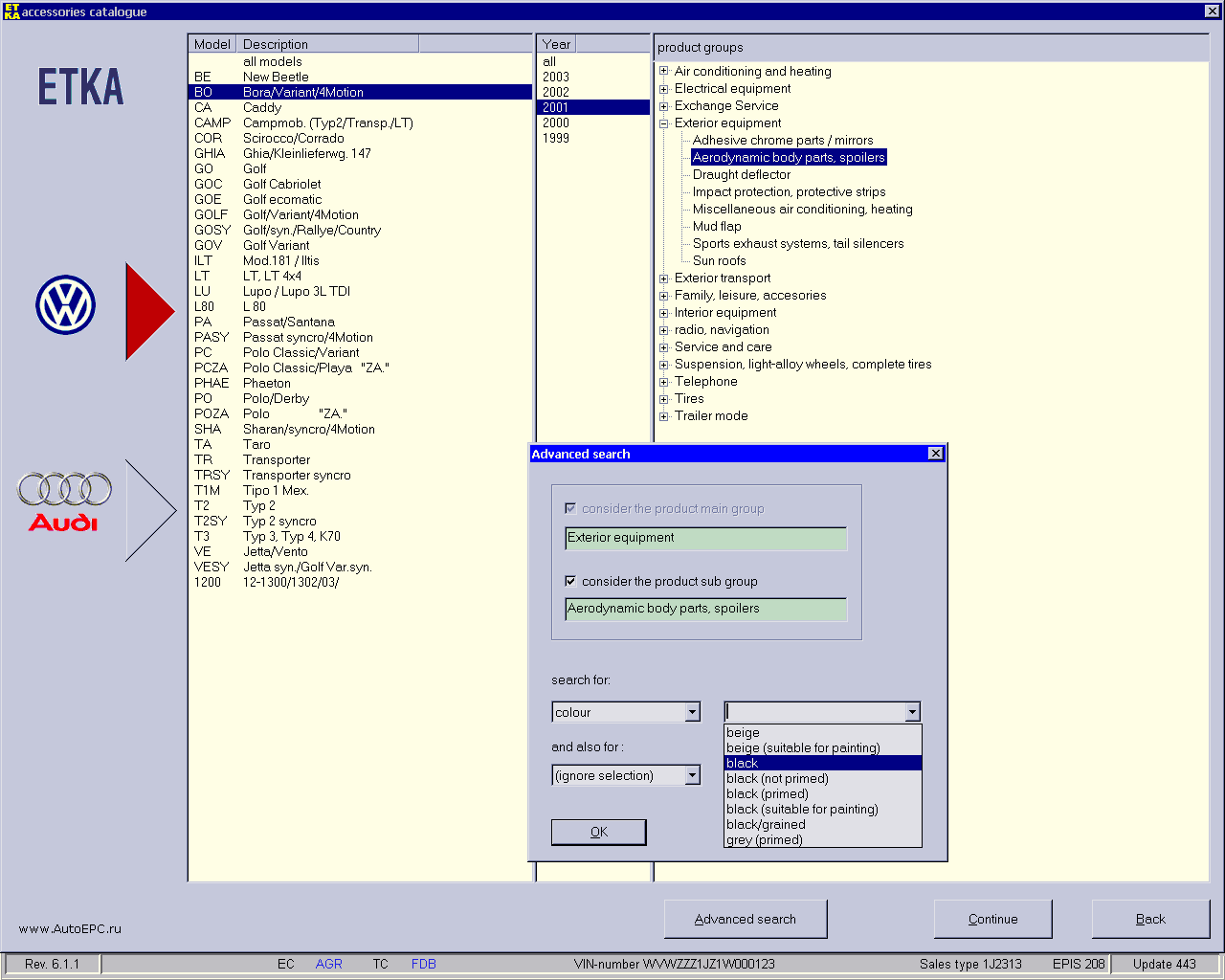Select all years entry
The width and height of the screenshot is (1225, 980).
point(592,61)
